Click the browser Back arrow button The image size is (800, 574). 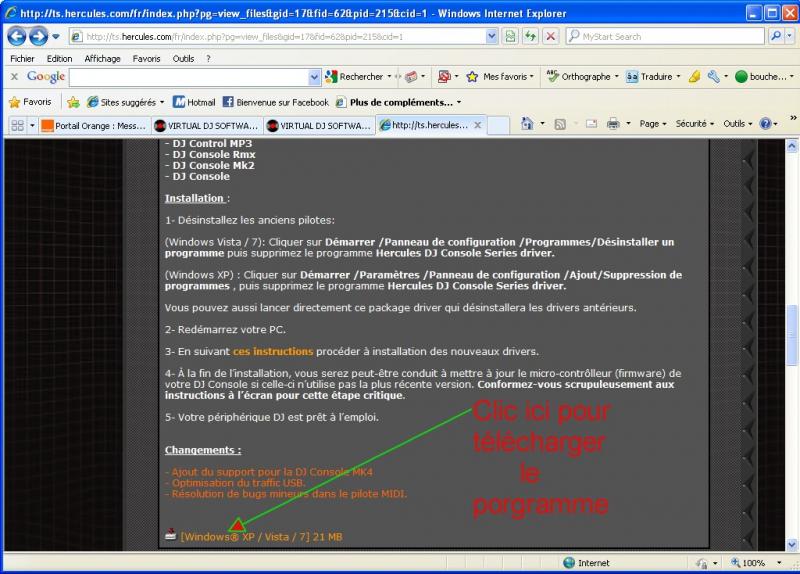tap(17, 36)
